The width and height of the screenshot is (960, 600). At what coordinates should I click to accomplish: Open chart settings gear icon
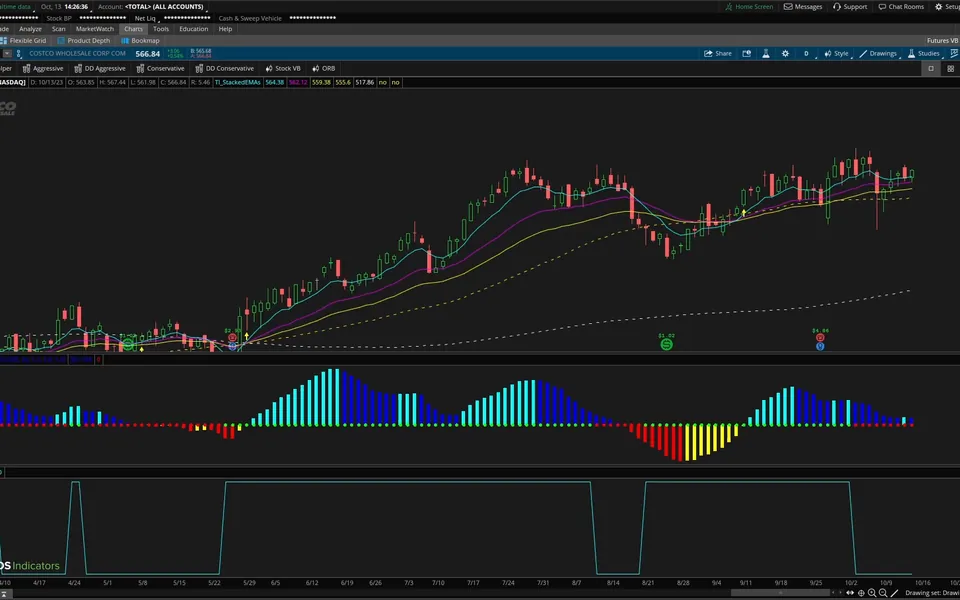(786, 53)
